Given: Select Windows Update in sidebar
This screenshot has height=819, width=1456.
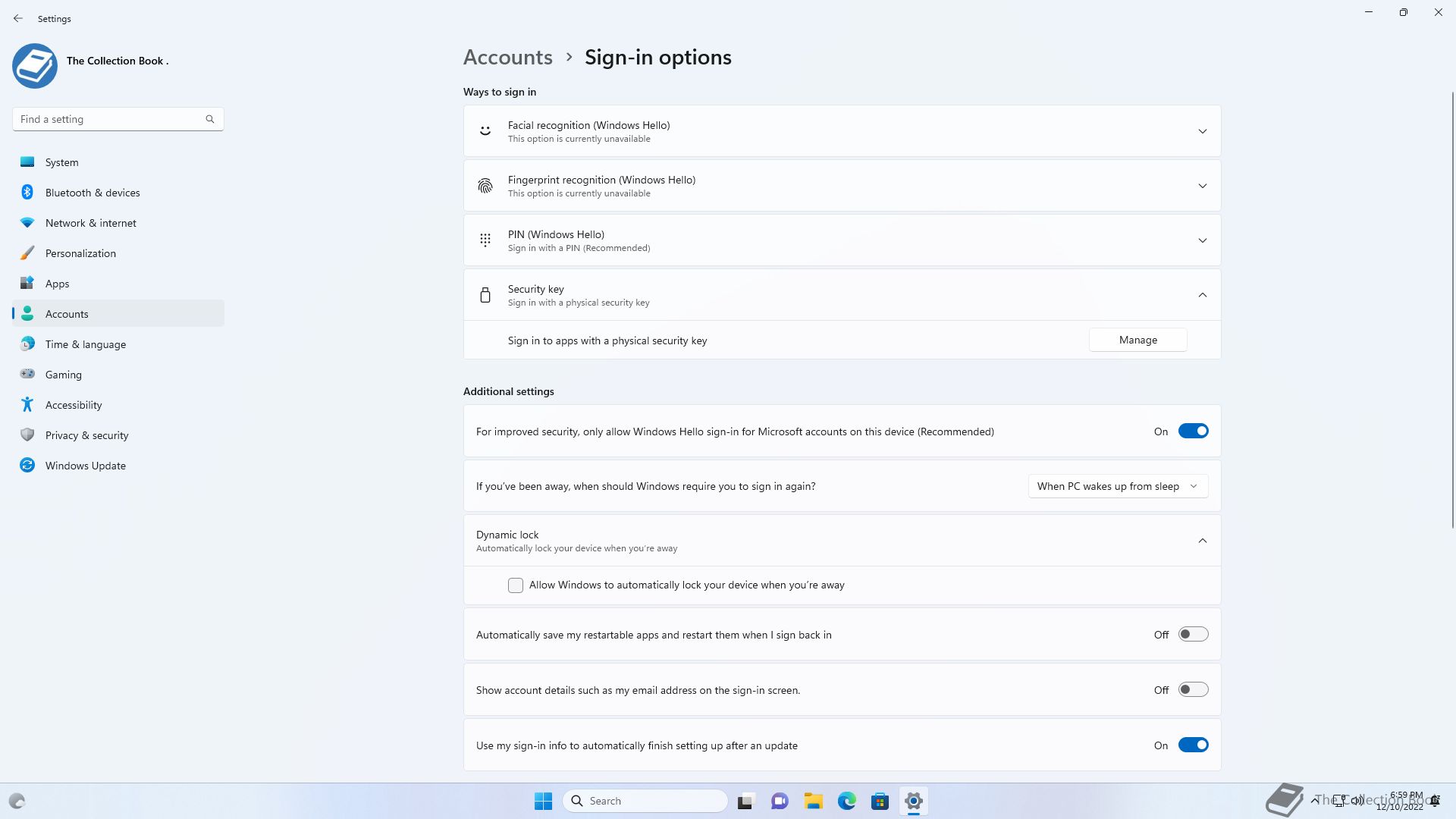Looking at the screenshot, I should point(118,465).
